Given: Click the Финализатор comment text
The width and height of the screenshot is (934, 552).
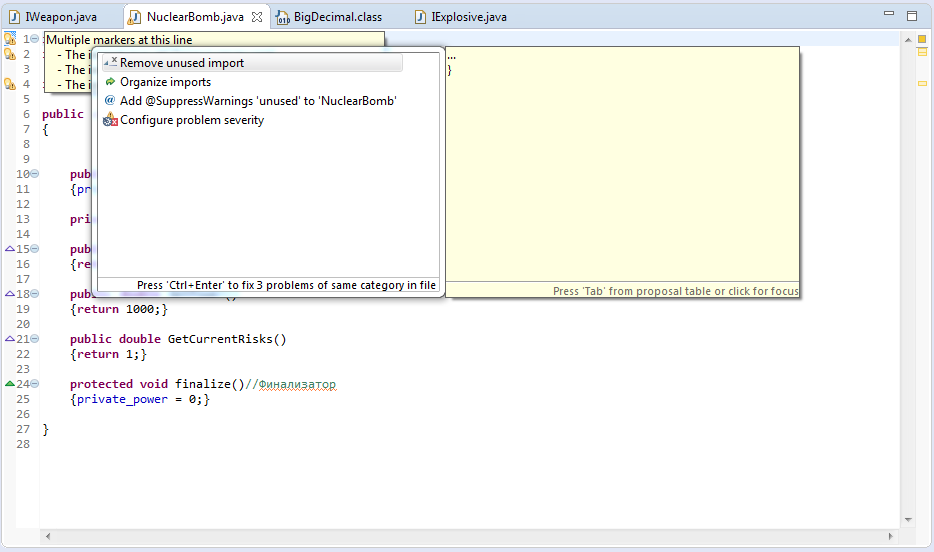Looking at the screenshot, I should 297,385.
